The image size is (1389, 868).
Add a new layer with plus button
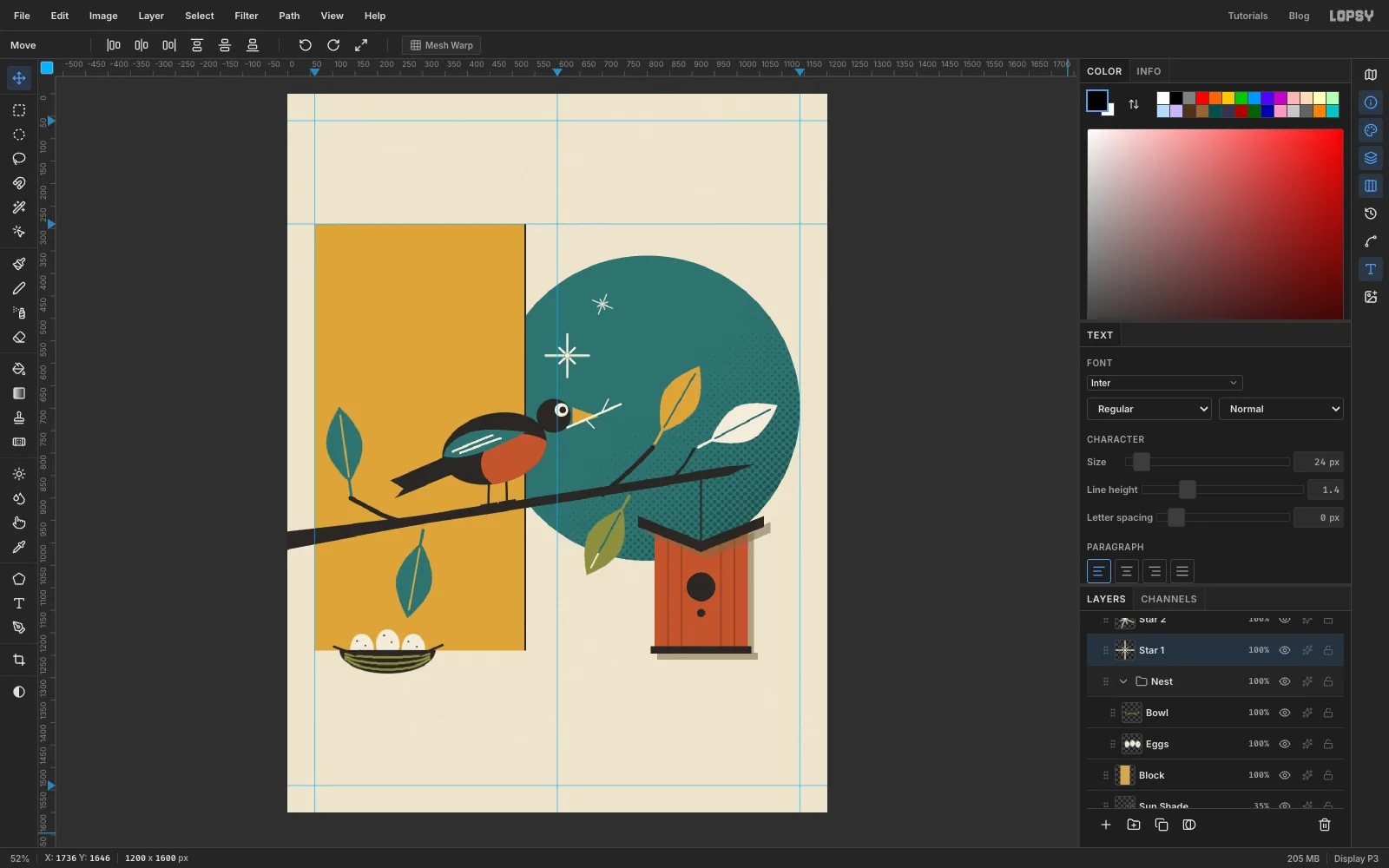[1106, 825]
